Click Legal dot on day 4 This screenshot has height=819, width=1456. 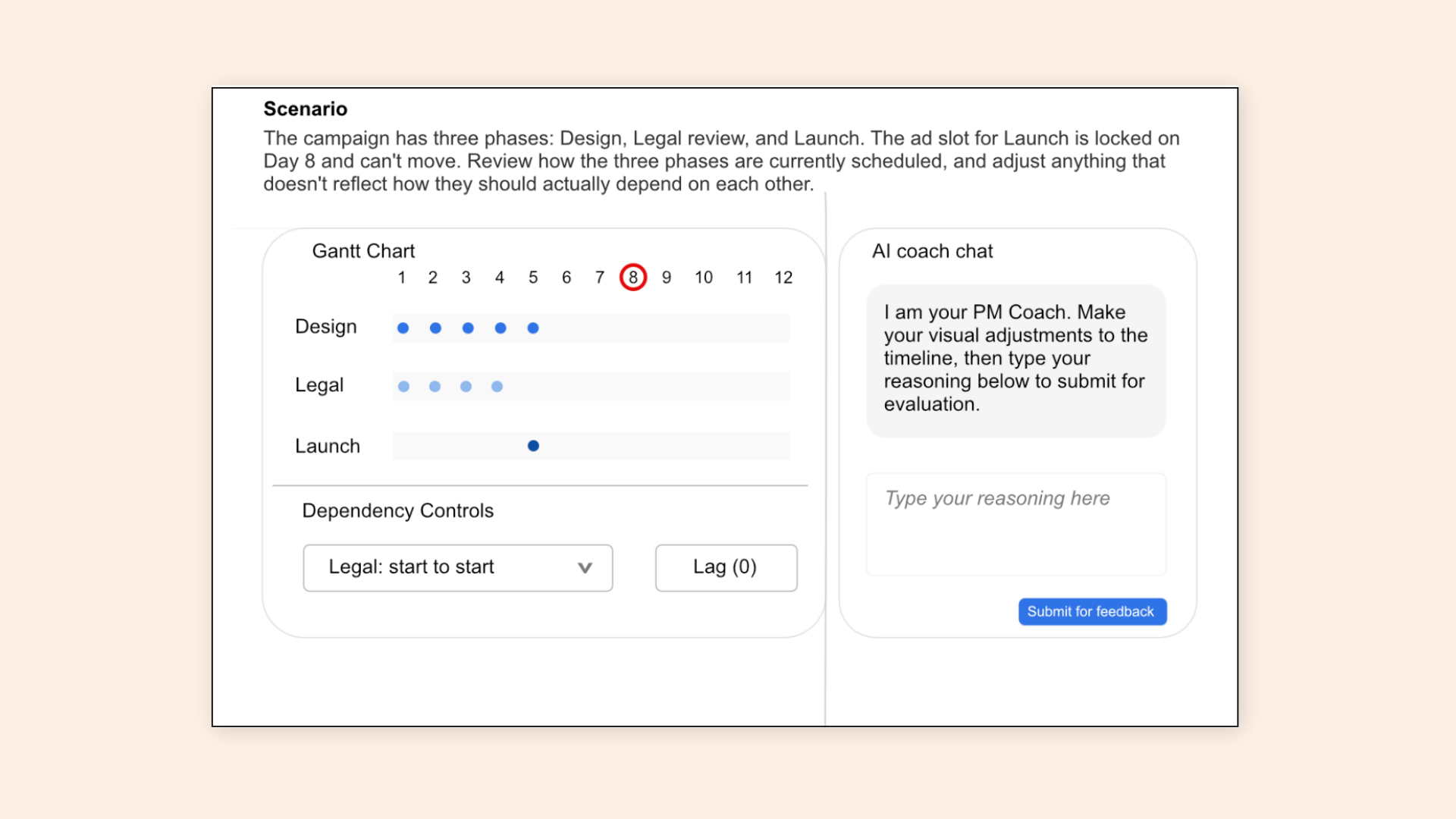point(497,387)
